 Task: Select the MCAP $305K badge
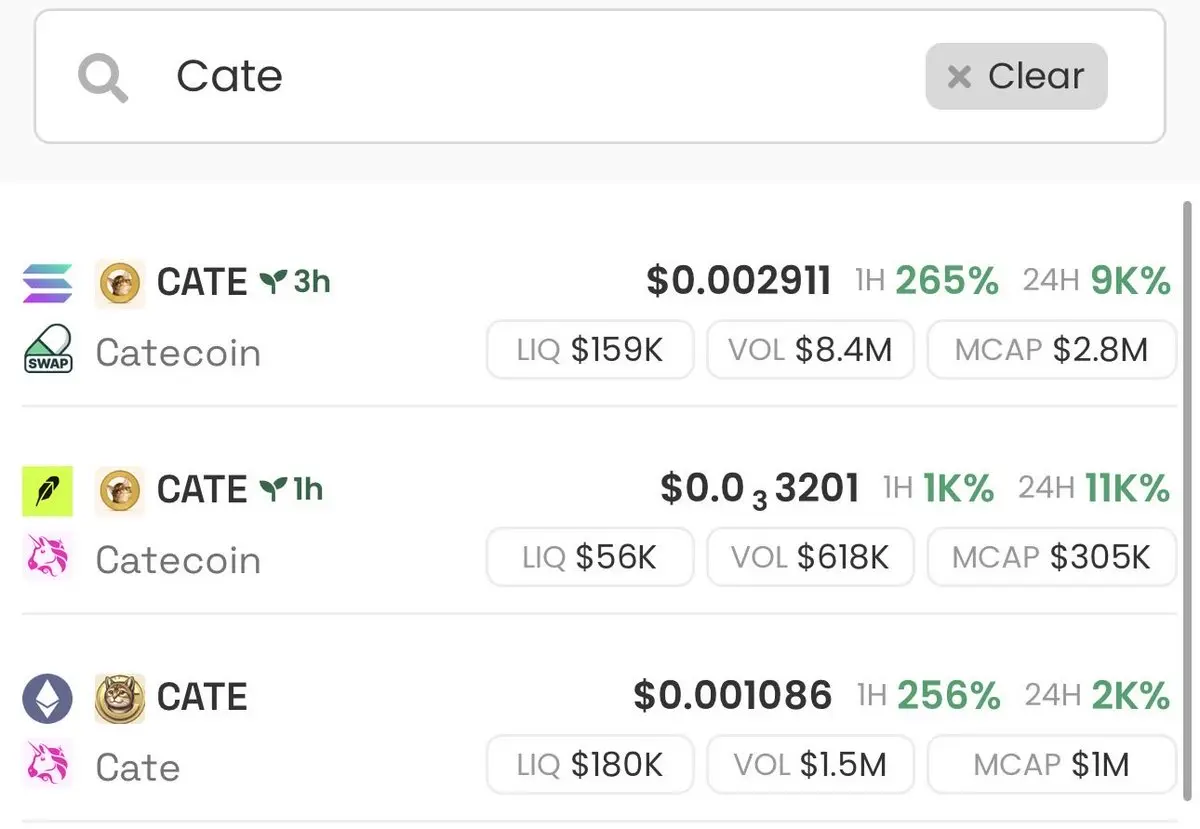coord(1051,557)
